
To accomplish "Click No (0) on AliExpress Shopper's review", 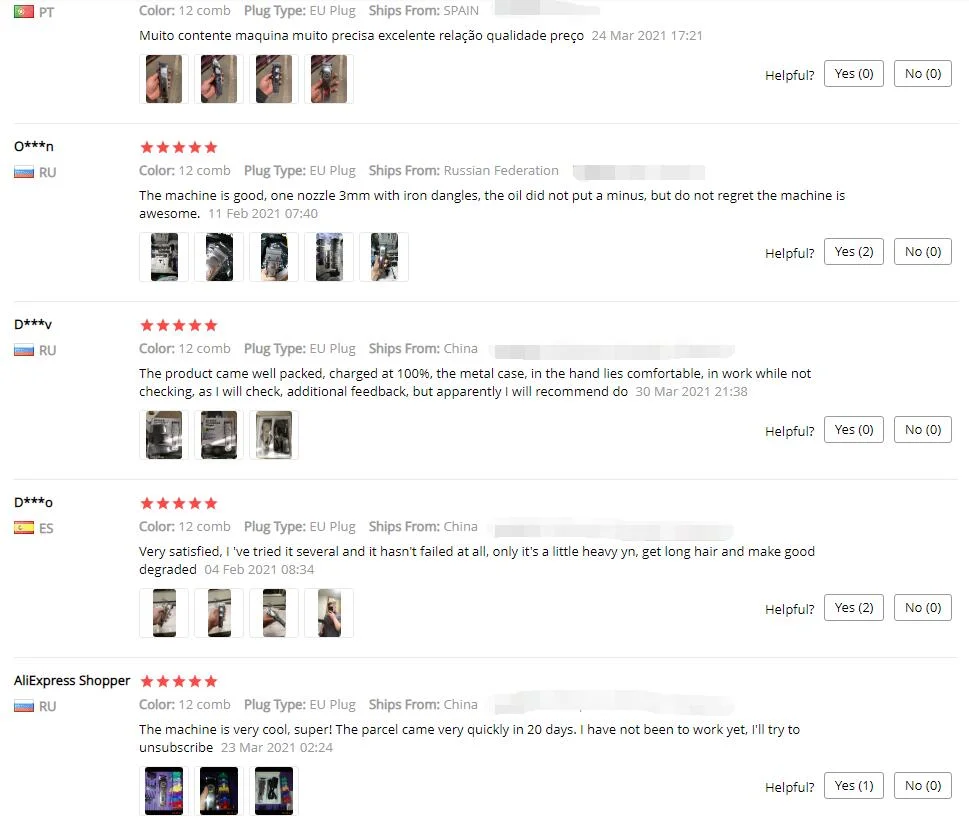I will coord(923,786).
